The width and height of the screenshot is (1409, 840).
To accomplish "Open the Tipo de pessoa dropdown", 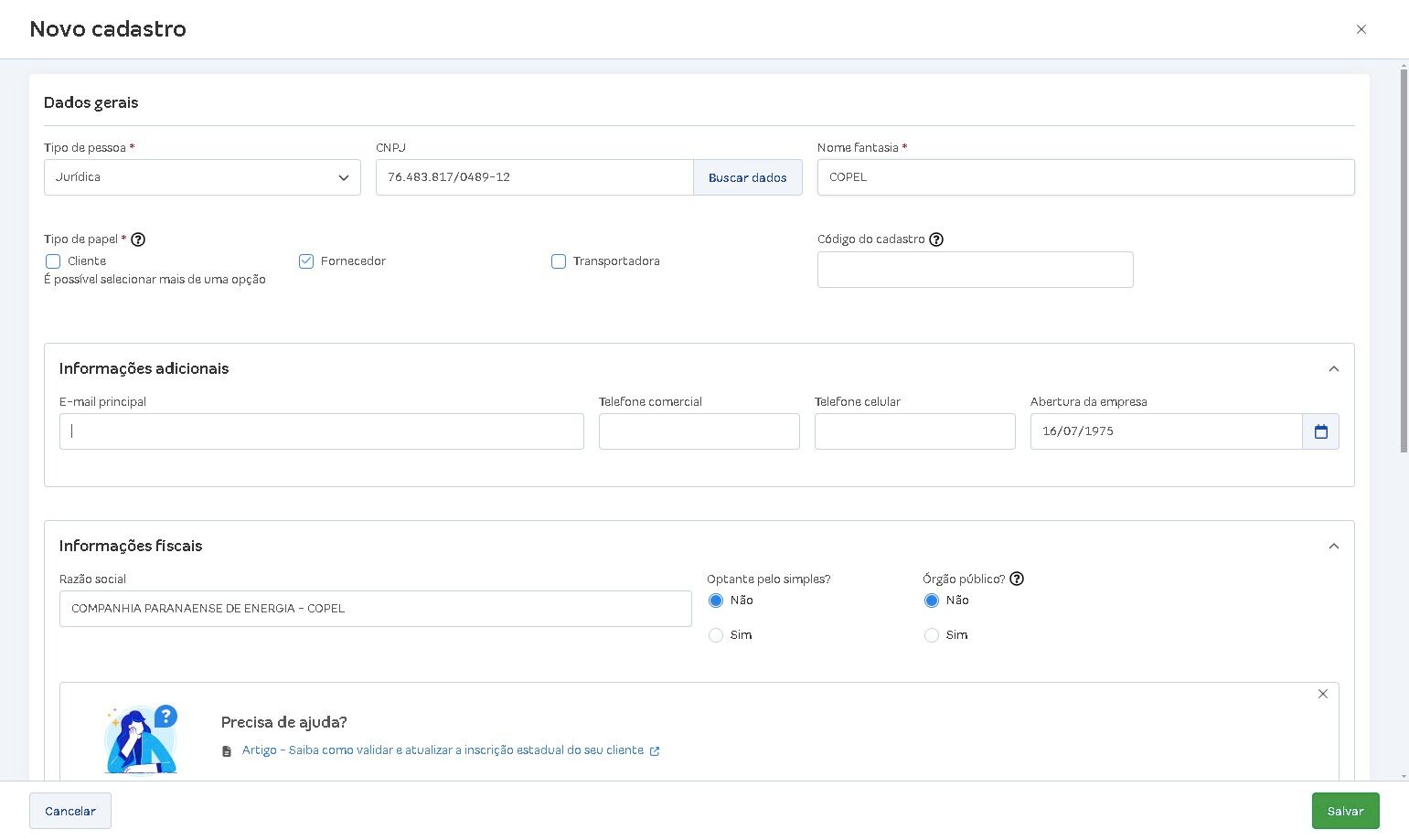I will [x=202, y=177].
